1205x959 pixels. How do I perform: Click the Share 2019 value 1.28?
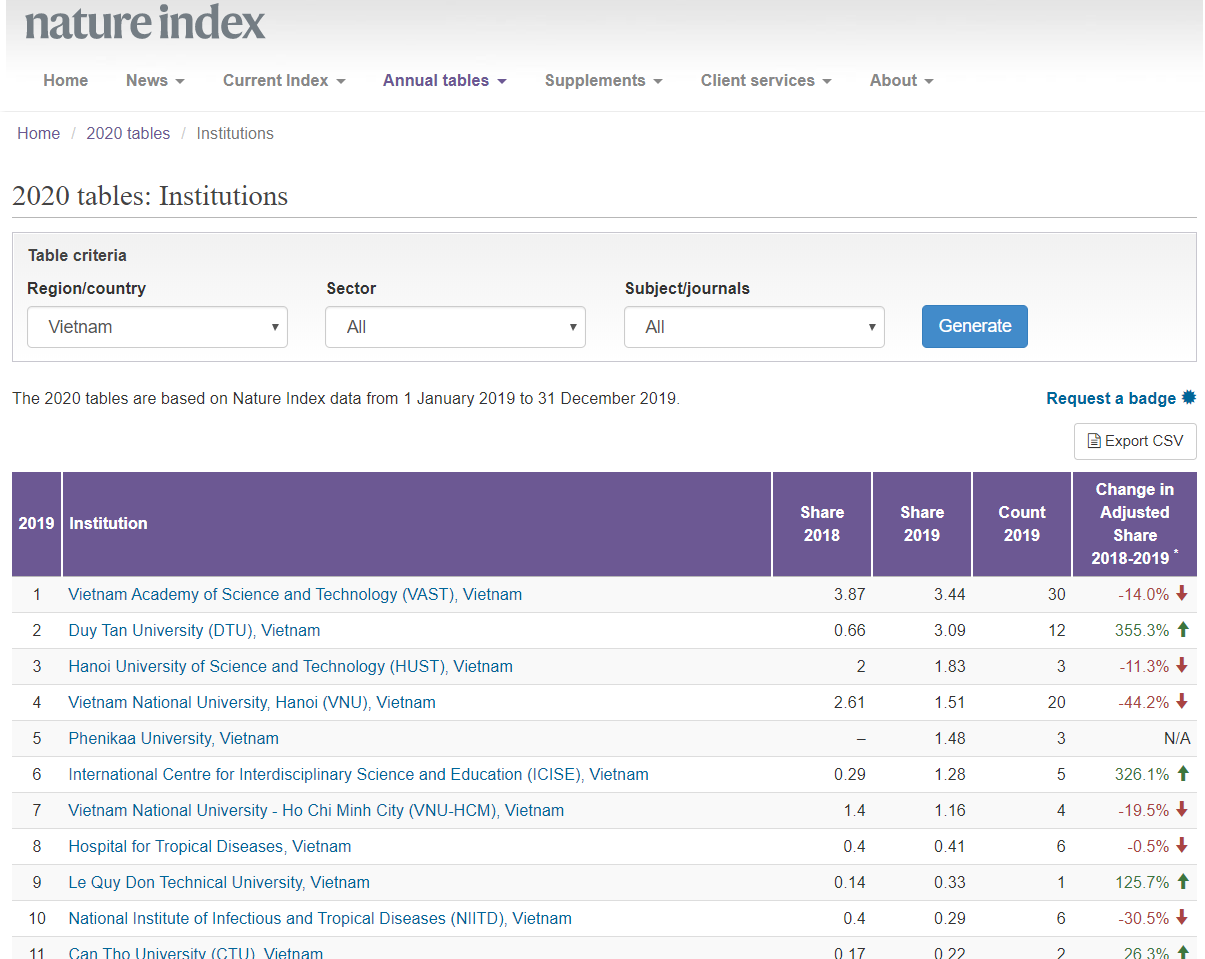pyautogui.click(x=949, y=774)
